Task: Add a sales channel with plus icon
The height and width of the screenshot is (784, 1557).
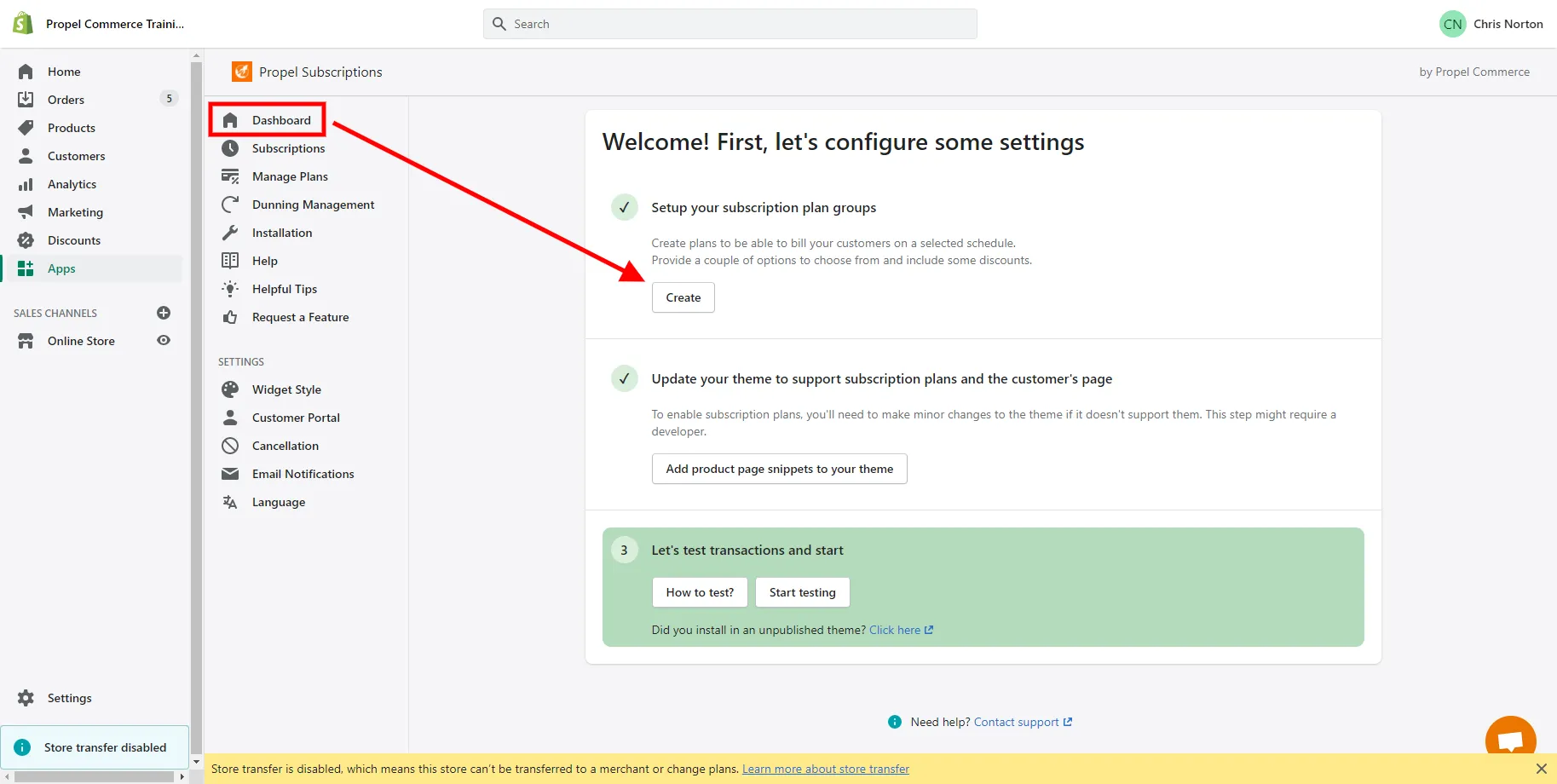Action: click(164, 313)
